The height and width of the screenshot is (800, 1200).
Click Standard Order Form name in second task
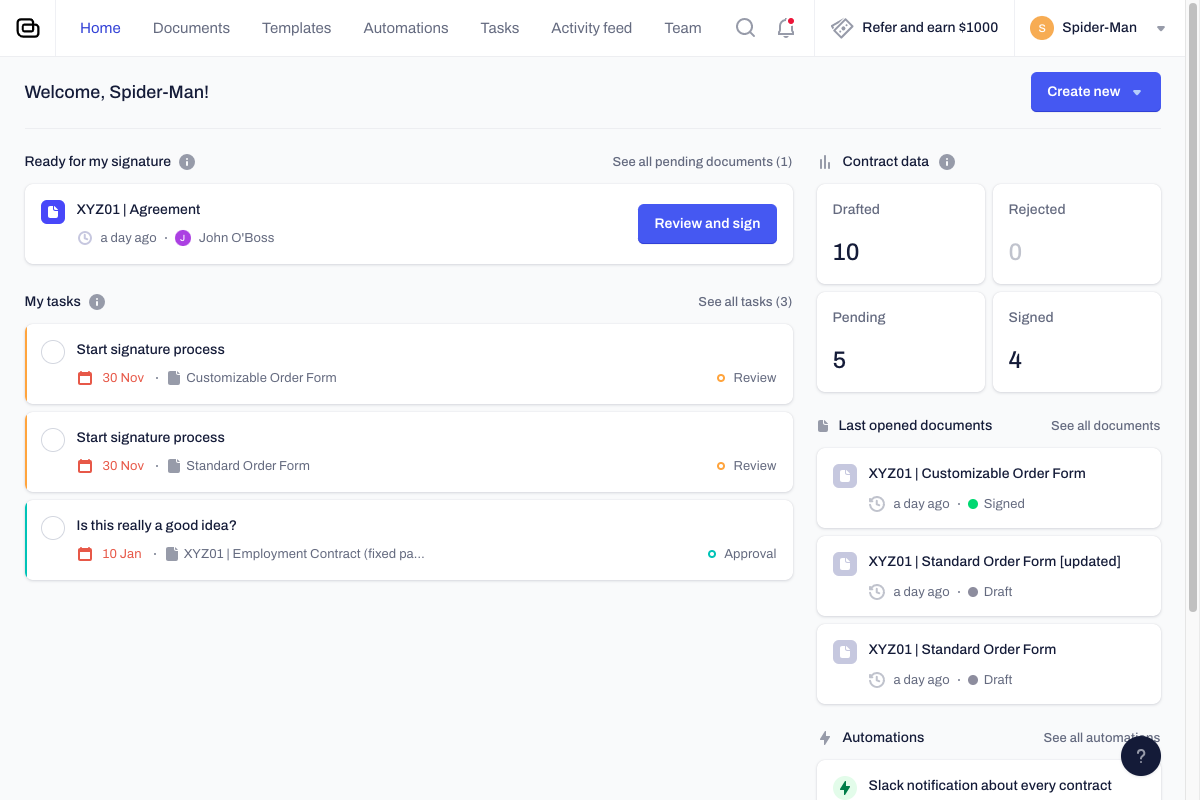click(248, 466)
